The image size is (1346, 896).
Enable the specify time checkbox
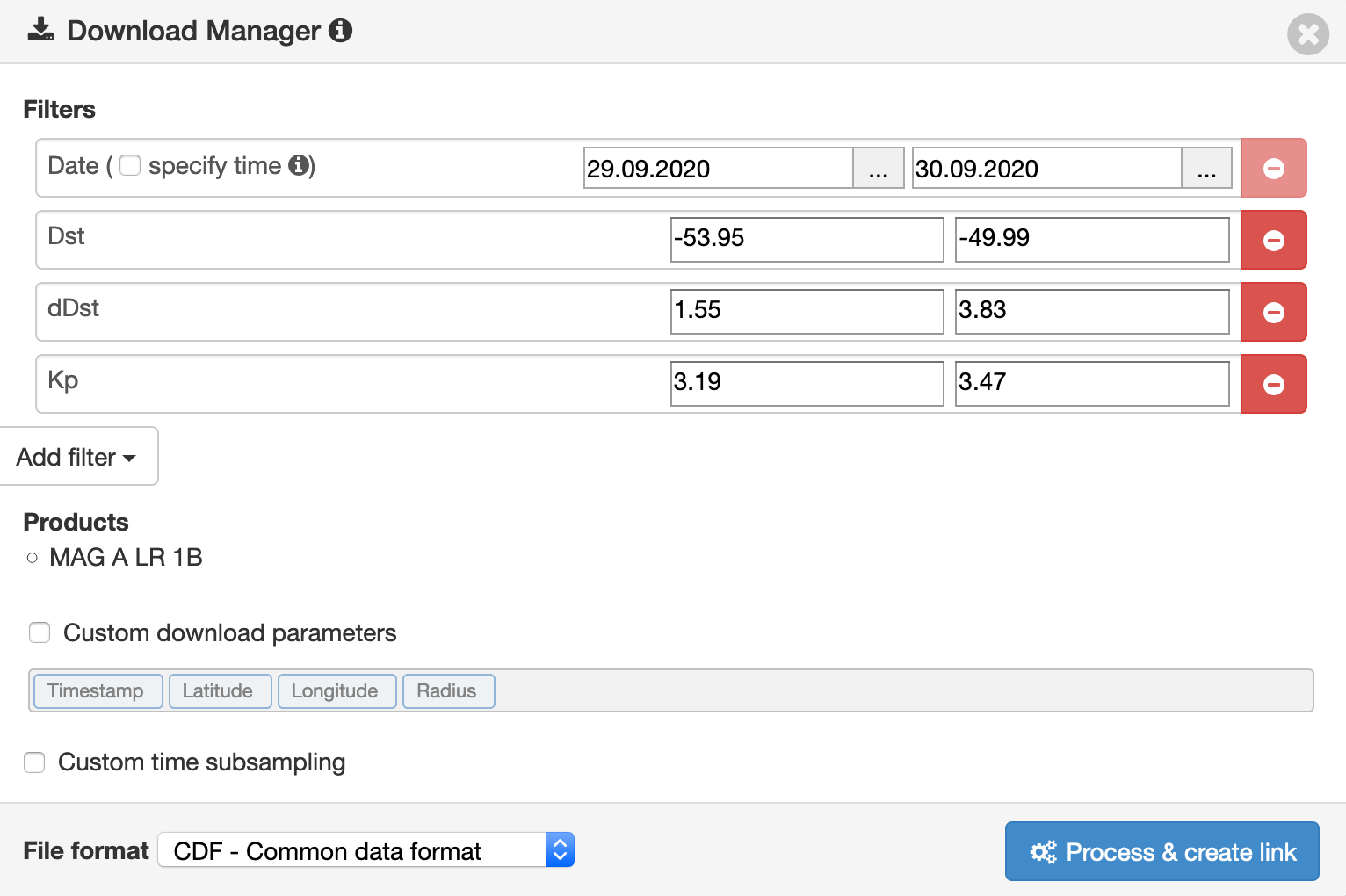click(x=129, y=165)
